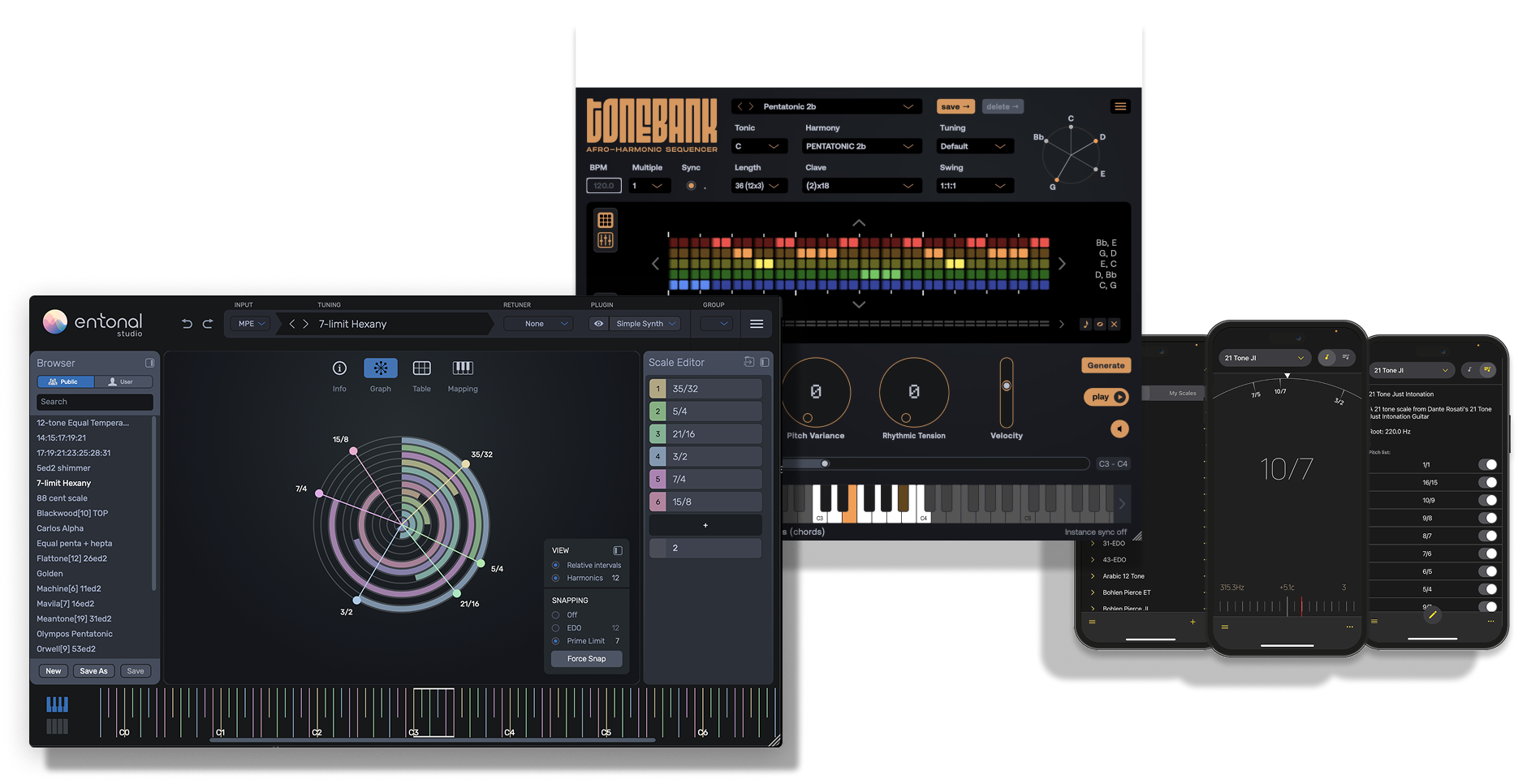Switch to the User browser tab
1518x784 pixels.
pos(123,381)
